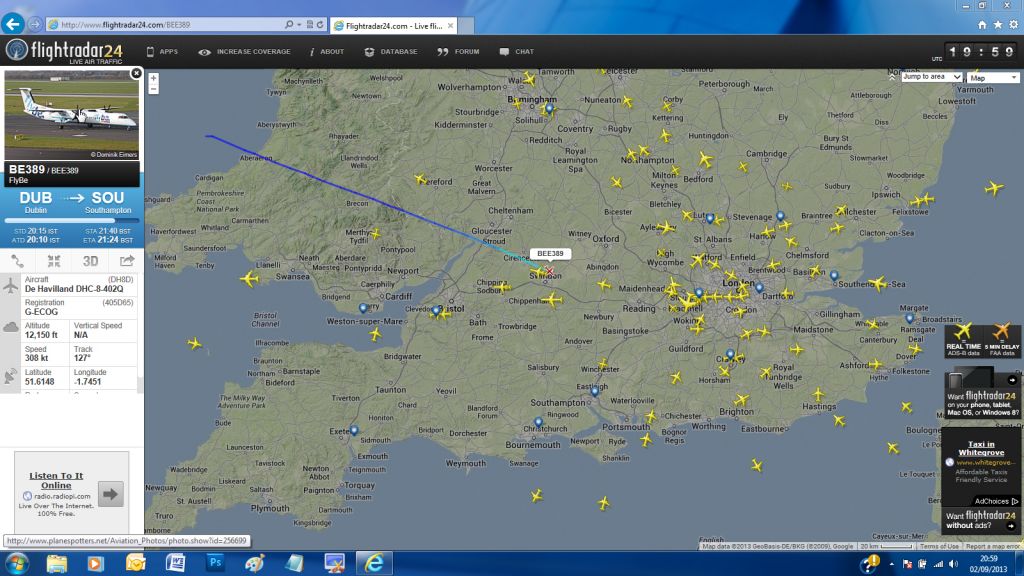Expand the Jump to area dropdown

[931, 77]
